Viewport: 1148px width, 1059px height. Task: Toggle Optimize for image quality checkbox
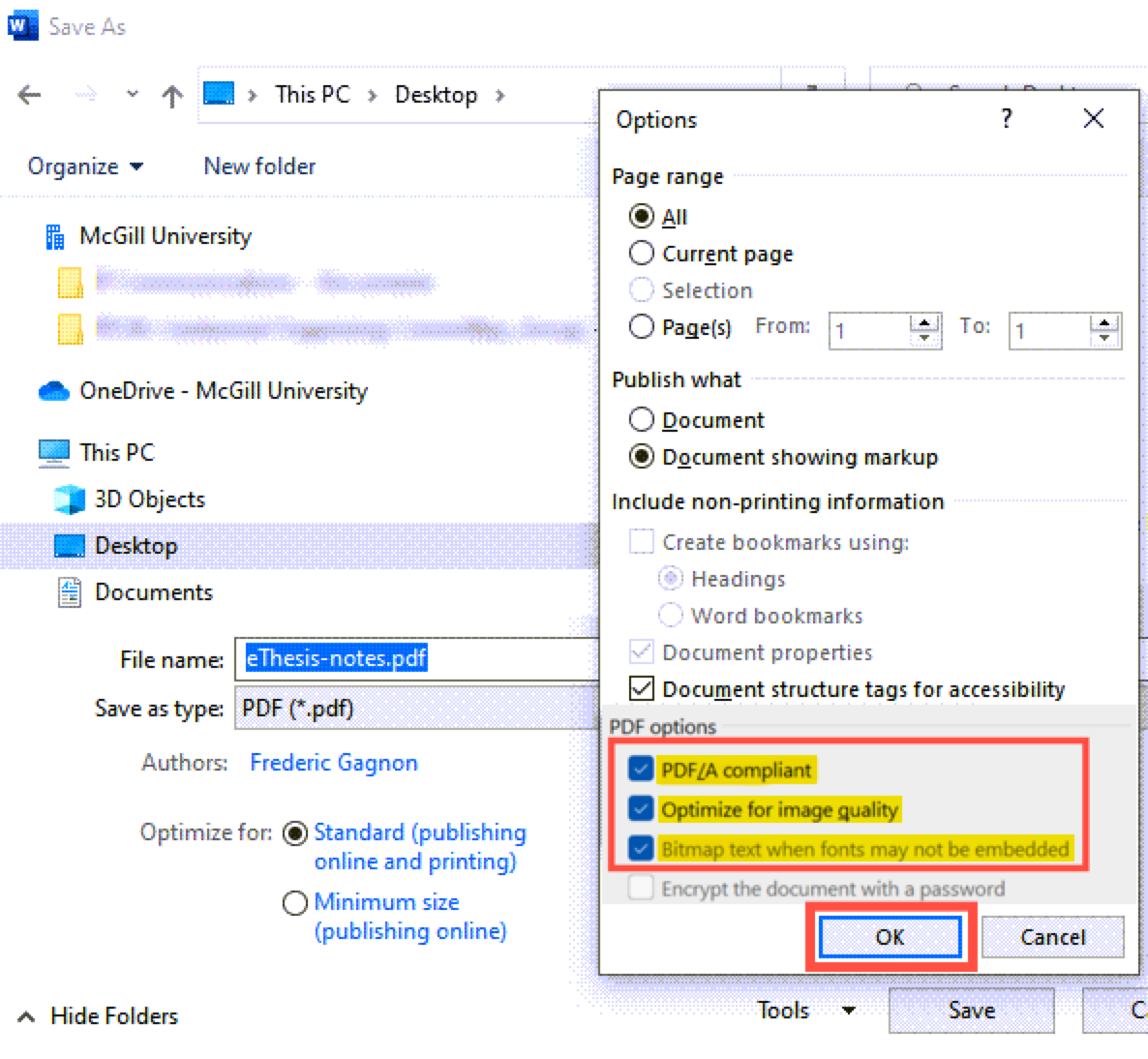coord(641,808)
